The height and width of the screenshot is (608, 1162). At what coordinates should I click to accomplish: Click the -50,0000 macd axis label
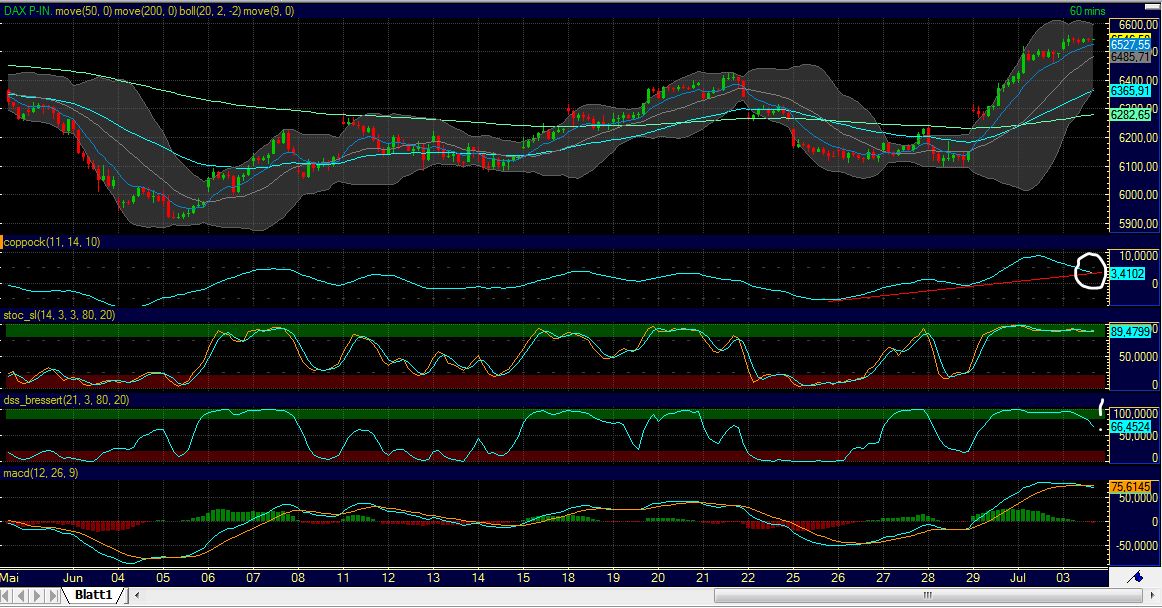point(1135,546)
